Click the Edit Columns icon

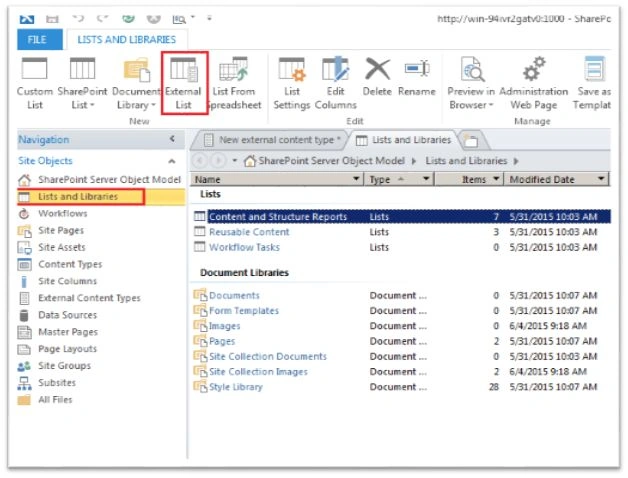tap(335, 83)
